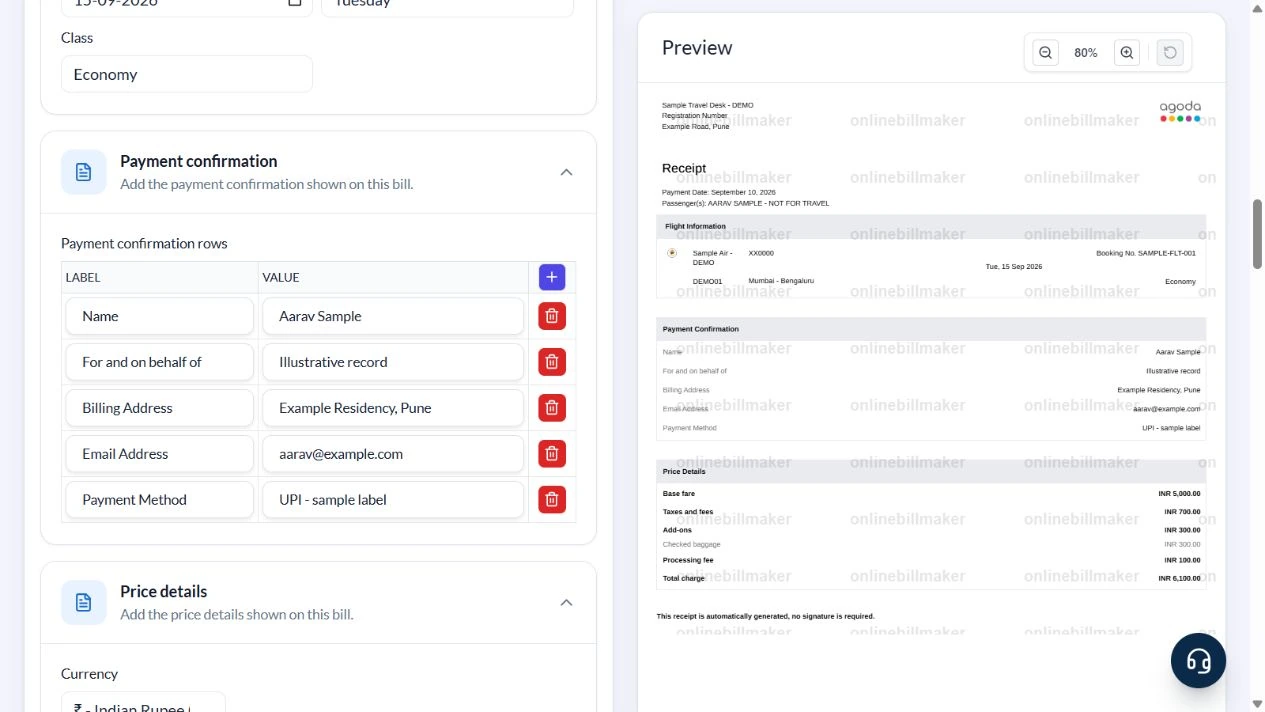The height and width of the screenshot is (712, 1265).
Task: Click the For and on behalf of label field
Action: 160,362
